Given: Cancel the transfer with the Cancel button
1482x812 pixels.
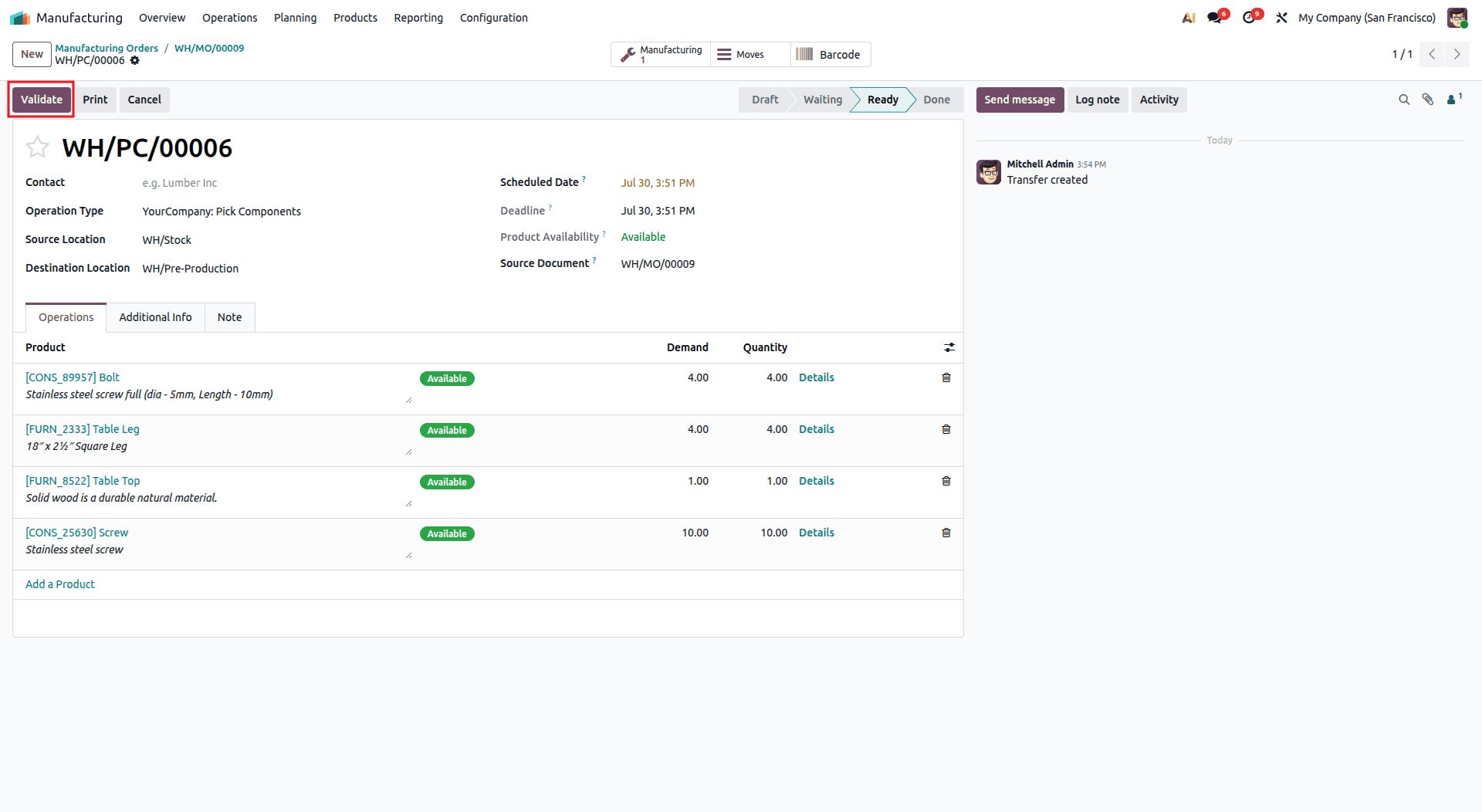Looking at the screenshot, I should tap(144, 100).
